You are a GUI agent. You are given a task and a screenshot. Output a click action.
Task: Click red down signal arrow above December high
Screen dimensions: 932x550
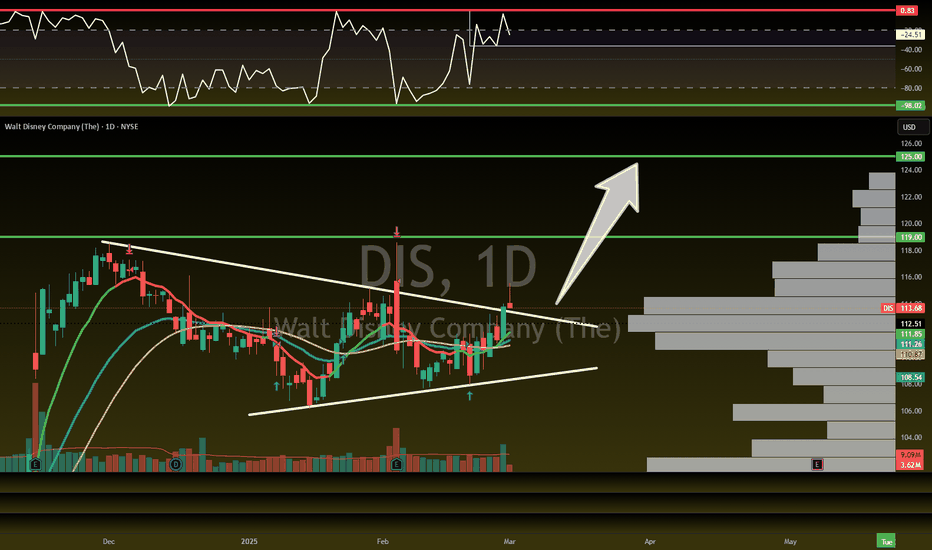[129, 249]
